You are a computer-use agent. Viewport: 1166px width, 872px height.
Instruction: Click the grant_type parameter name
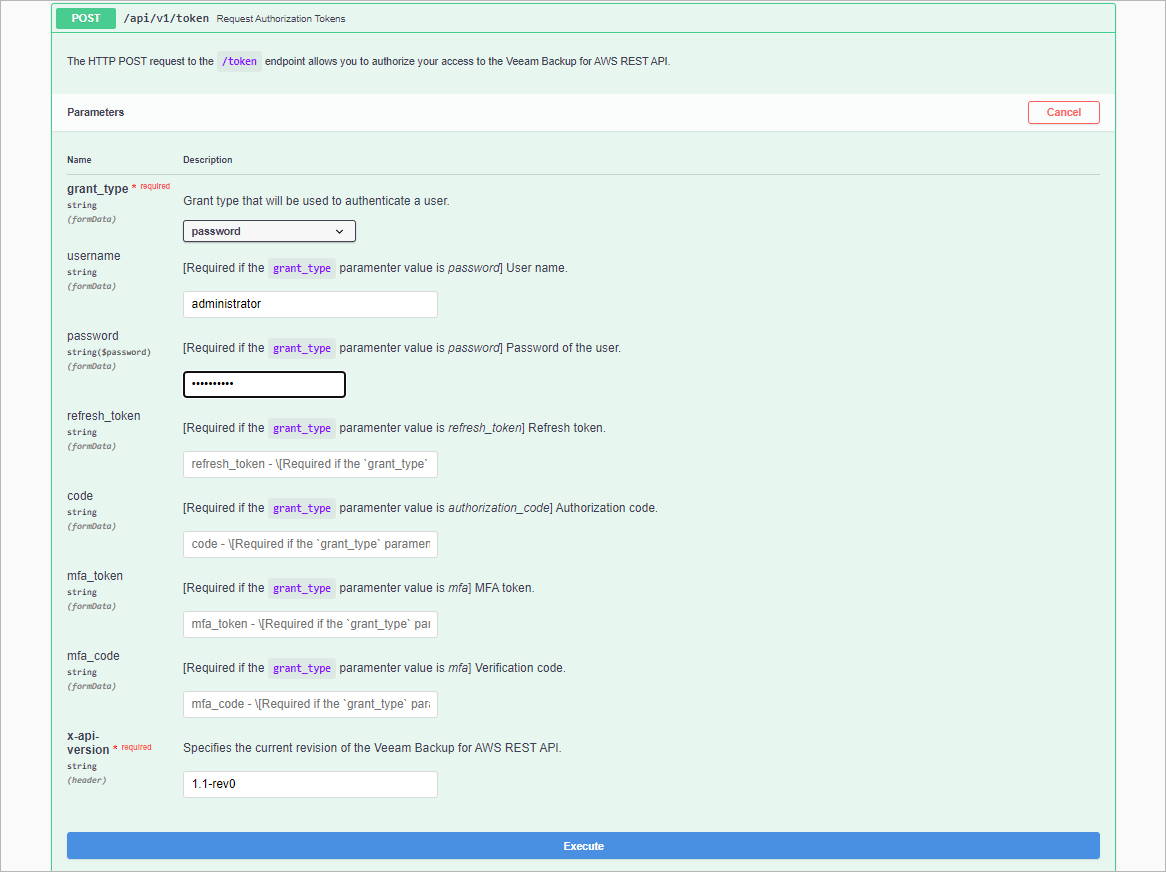tap(97, 189)
